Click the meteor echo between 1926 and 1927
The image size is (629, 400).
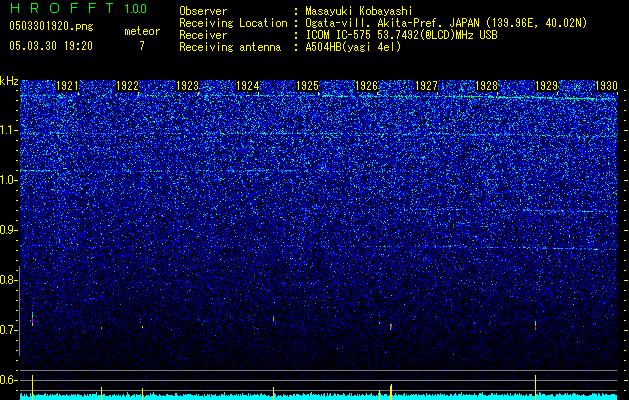click(x=390, y=327)
